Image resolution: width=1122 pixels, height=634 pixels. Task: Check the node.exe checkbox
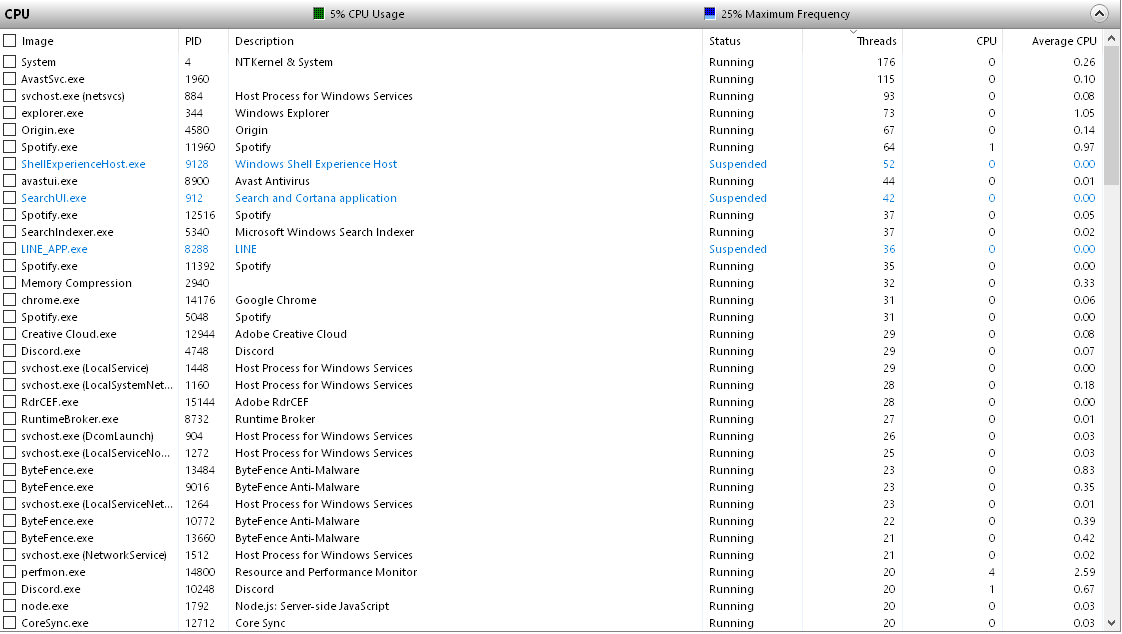pyautogui.click(x=9, y=606)
